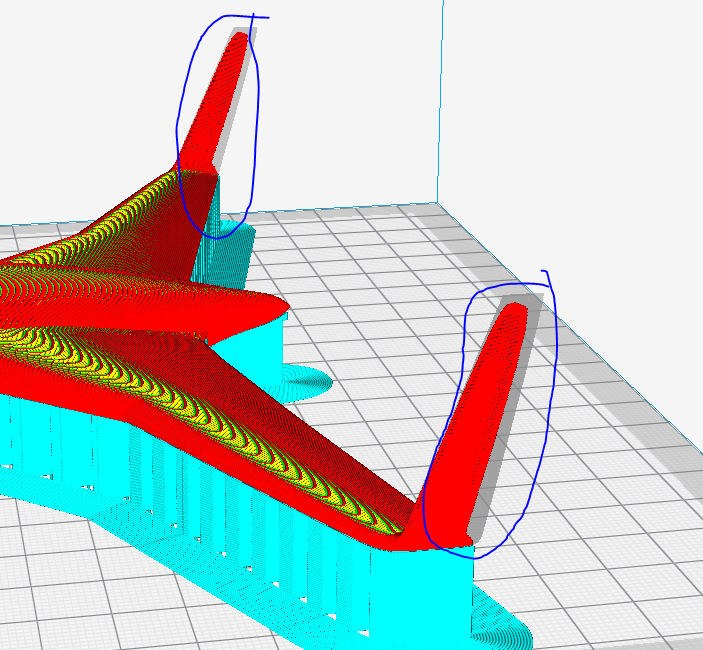Click the right wall of the build volume
Viewport: 703px width, 650px height.
(x=580, y=120)
